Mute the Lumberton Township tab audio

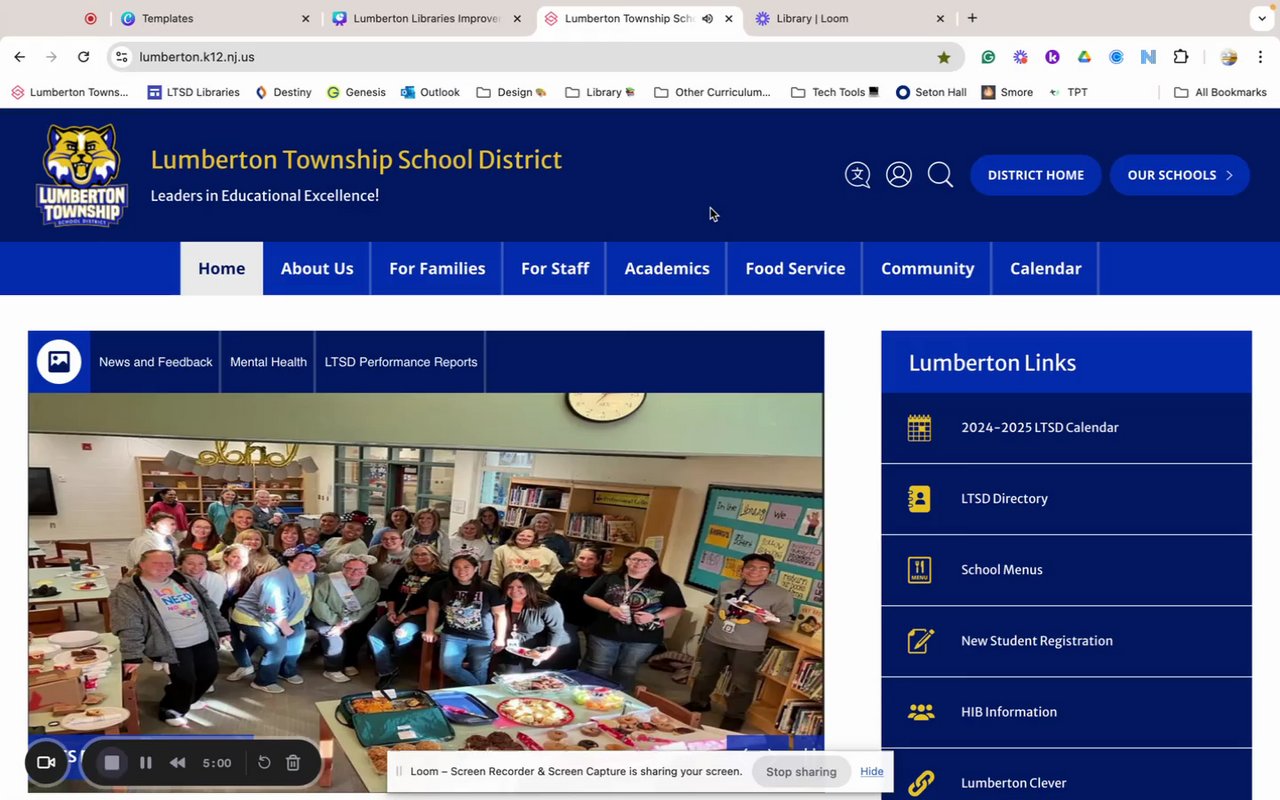click(707, 18)
